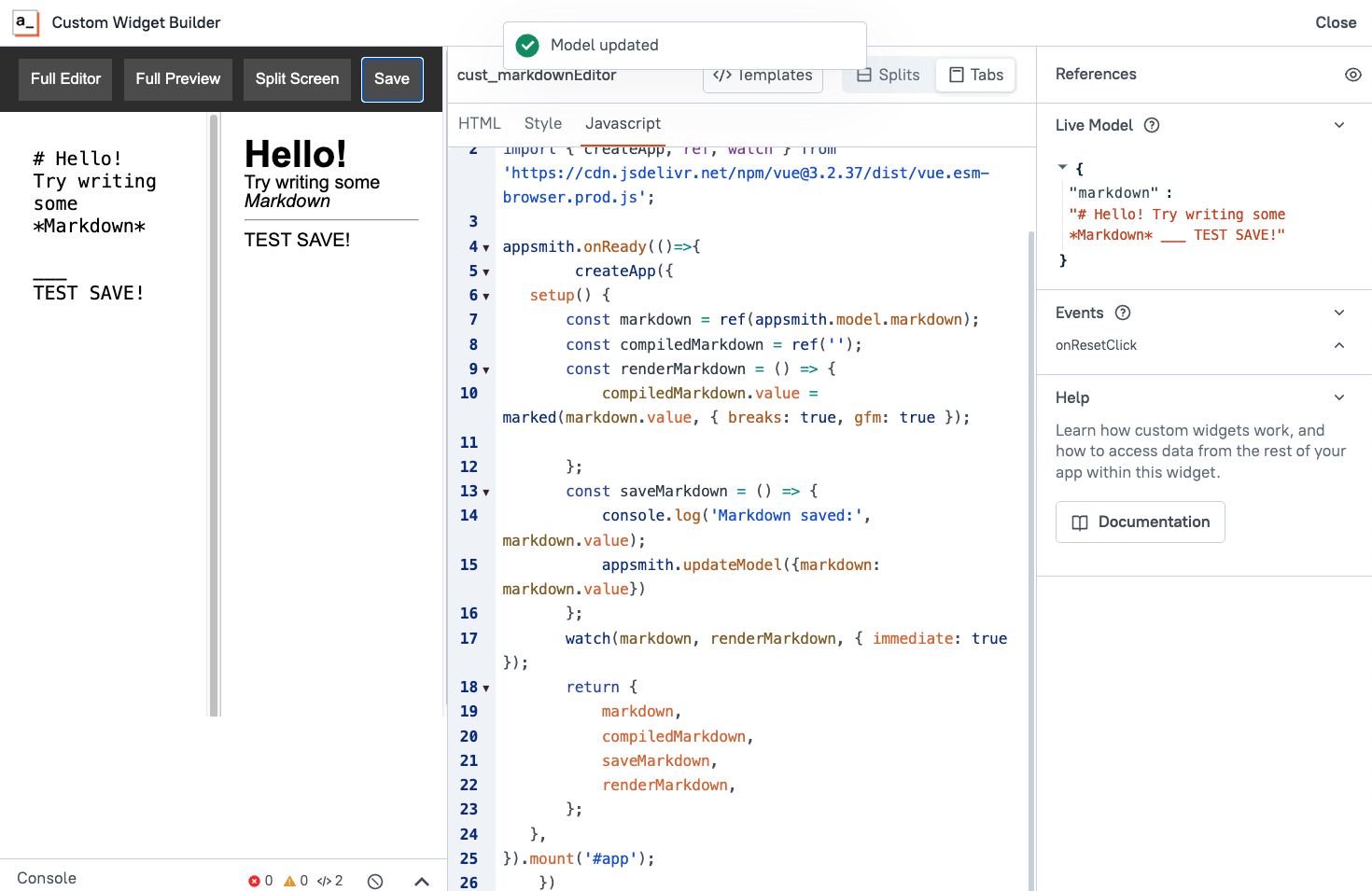1372x891 pixels.
Task: Click the widget preview split scrollbar
Action: coord(214,415)
